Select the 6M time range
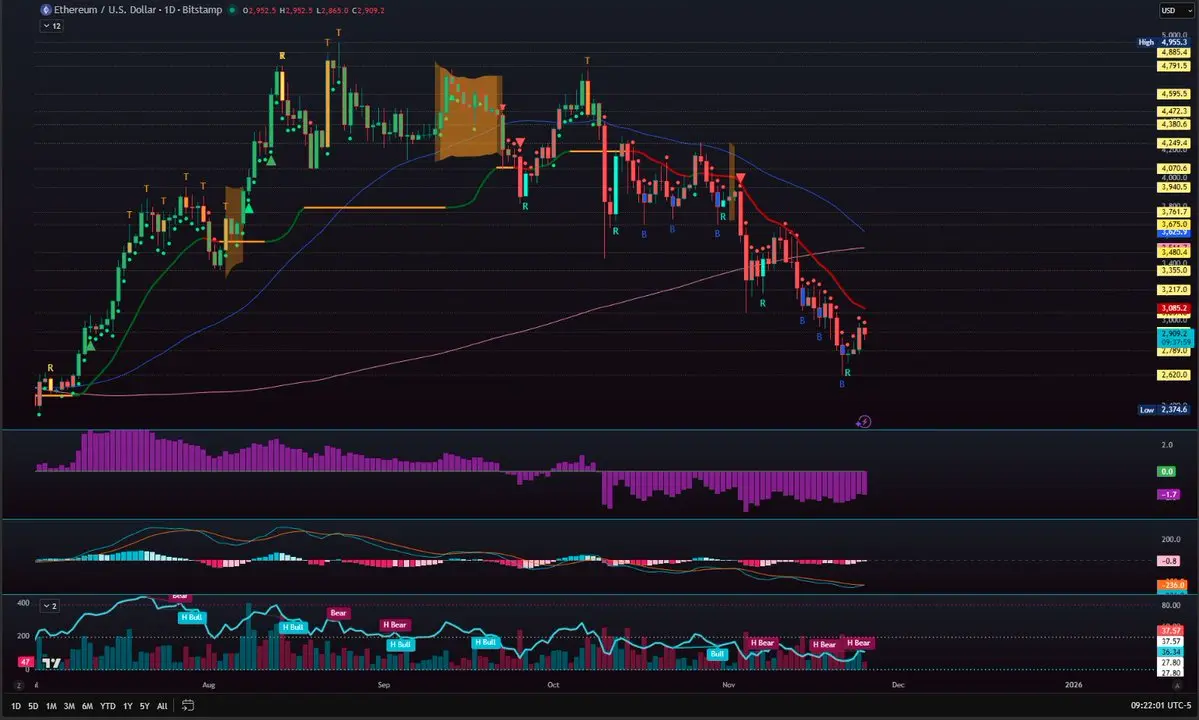 87,706
